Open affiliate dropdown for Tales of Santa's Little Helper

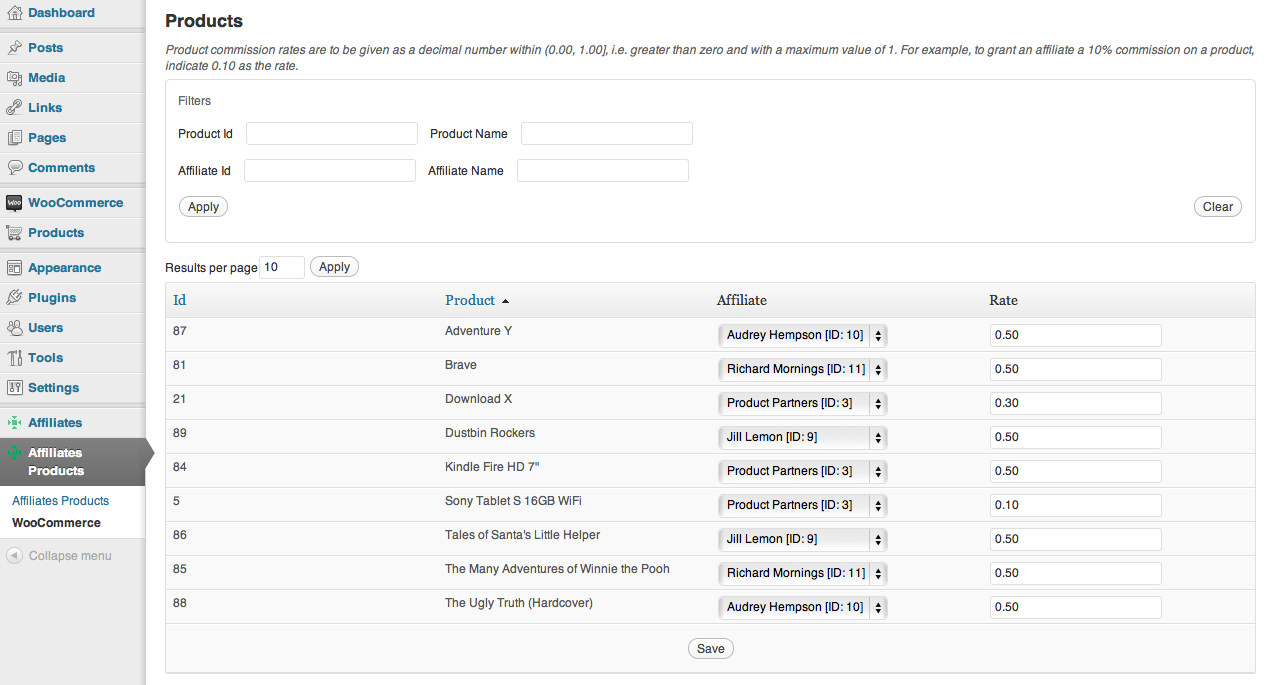coord(802,539)
